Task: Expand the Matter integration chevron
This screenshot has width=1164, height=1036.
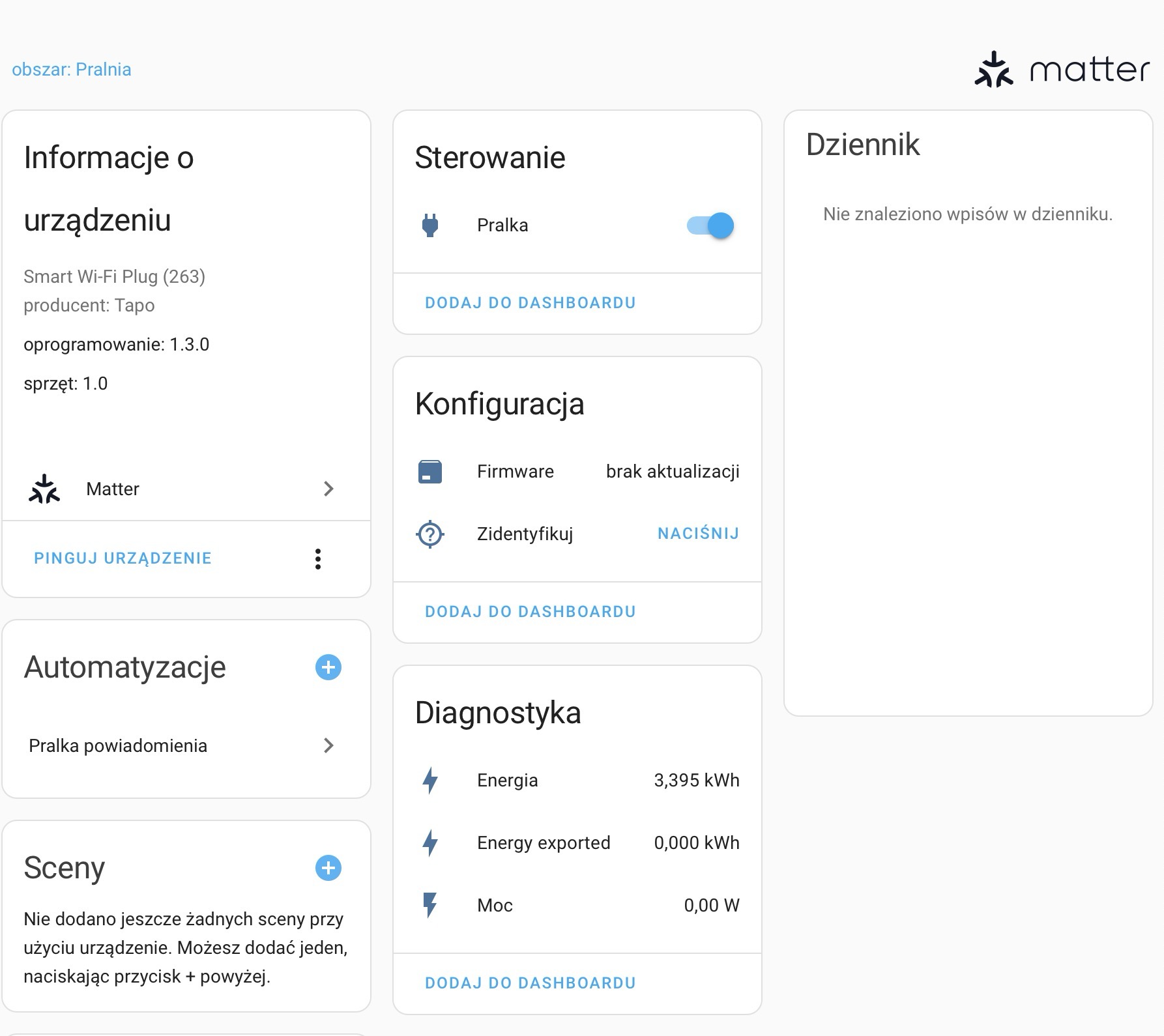Action: [328, 489]
